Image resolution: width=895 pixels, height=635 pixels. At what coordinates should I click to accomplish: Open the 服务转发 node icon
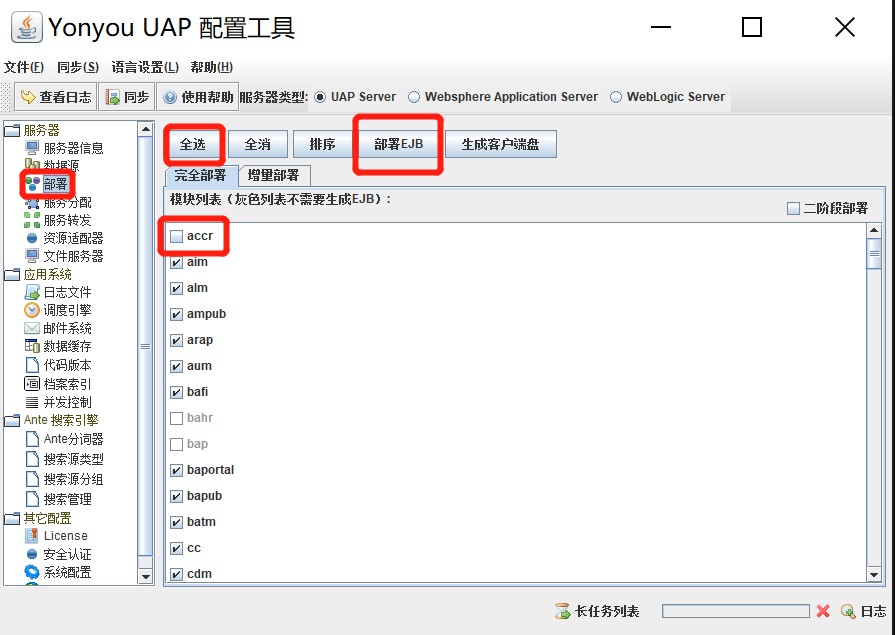click(32, 220)
